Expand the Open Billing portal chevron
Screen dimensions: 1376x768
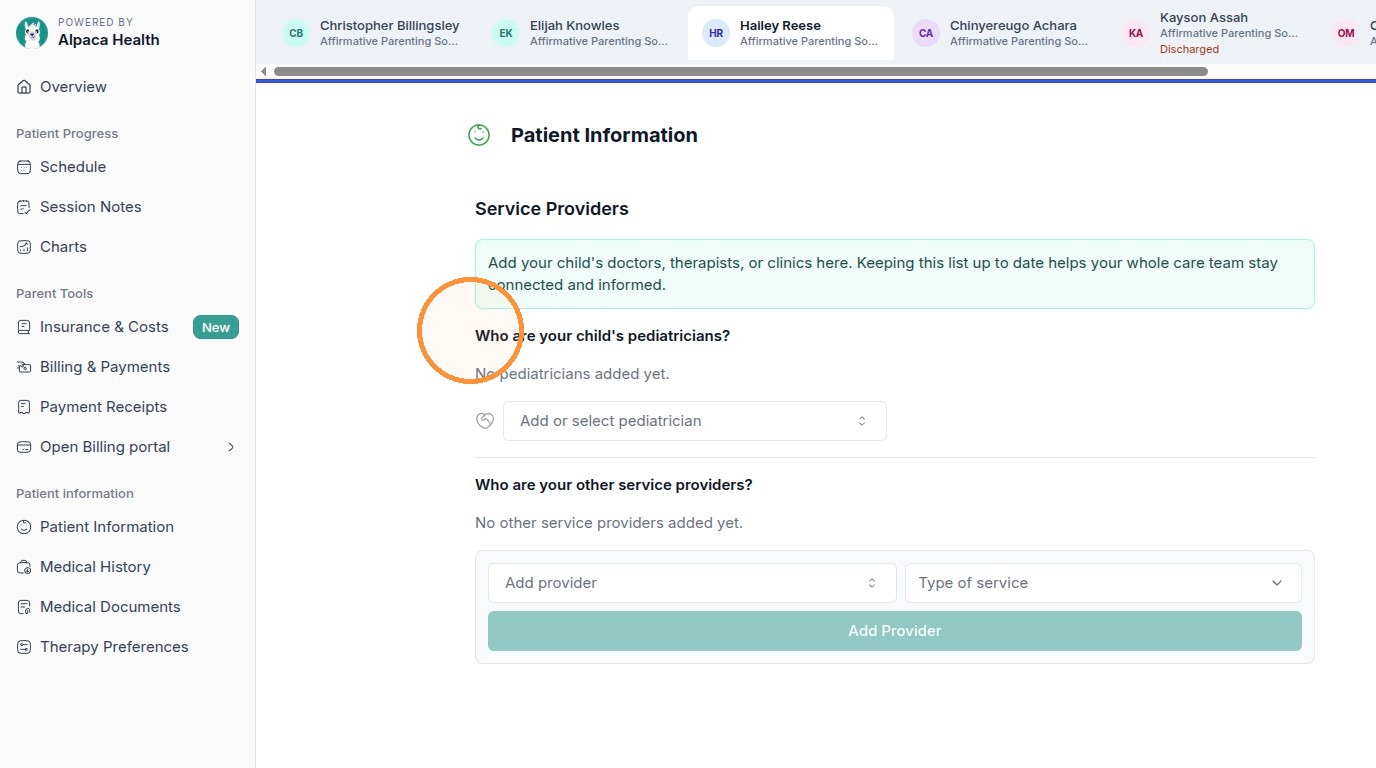click(231, 447)
